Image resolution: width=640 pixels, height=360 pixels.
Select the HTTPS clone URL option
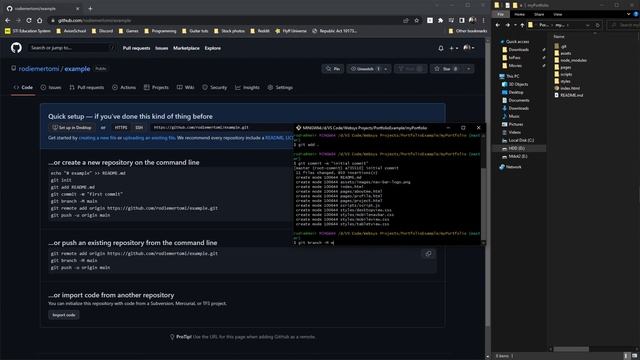click(x=121, y=127)
